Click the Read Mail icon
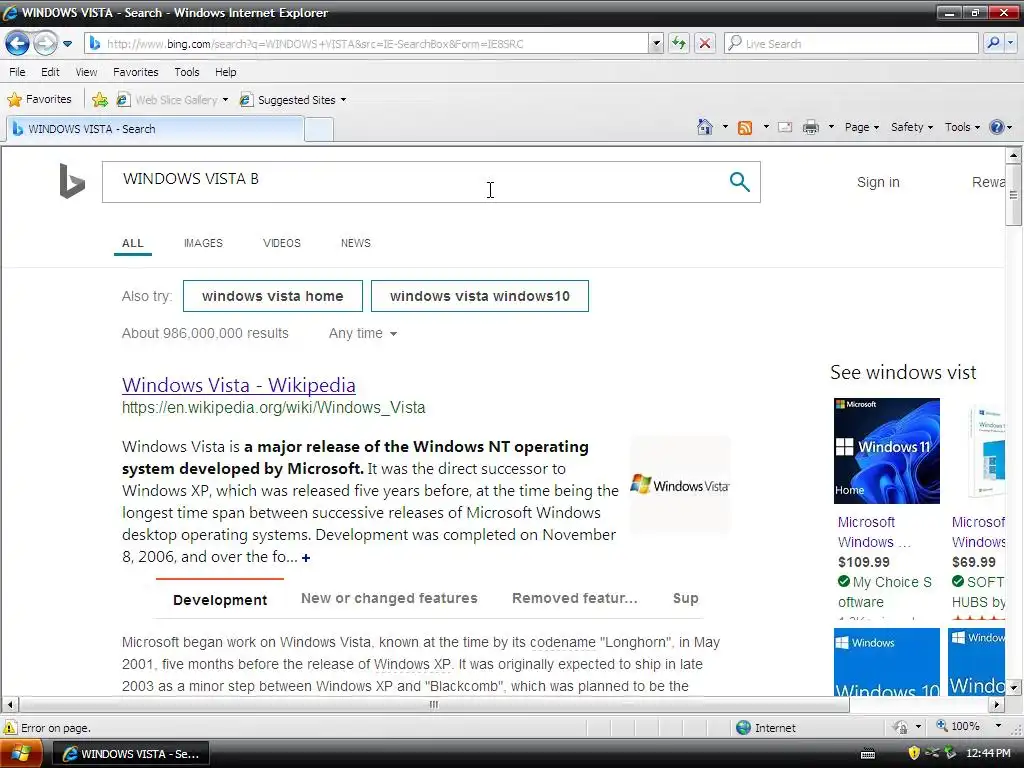Viewport: 1024px width, 768px height. point(785,127)
